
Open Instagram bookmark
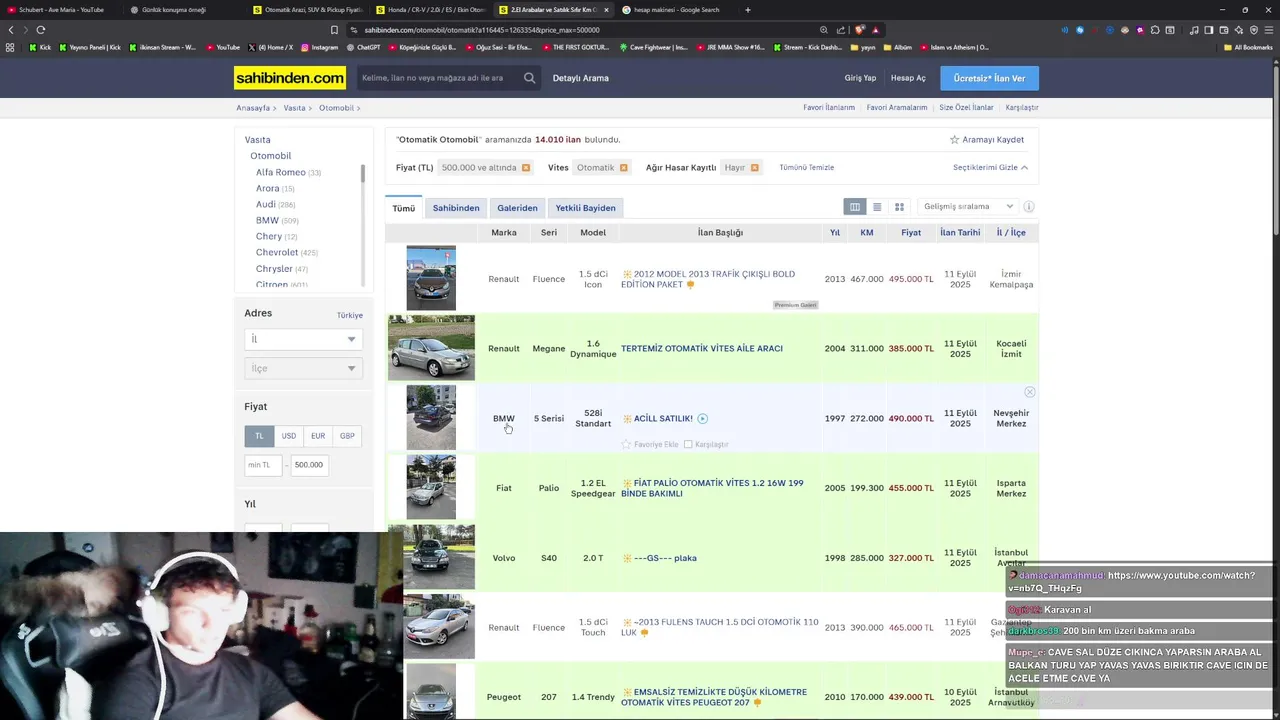[319, 47]
